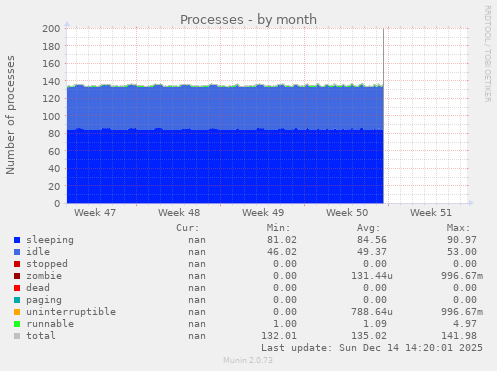
Task: Click the 'Last update' timestamp line
Action: pos(372,348)
